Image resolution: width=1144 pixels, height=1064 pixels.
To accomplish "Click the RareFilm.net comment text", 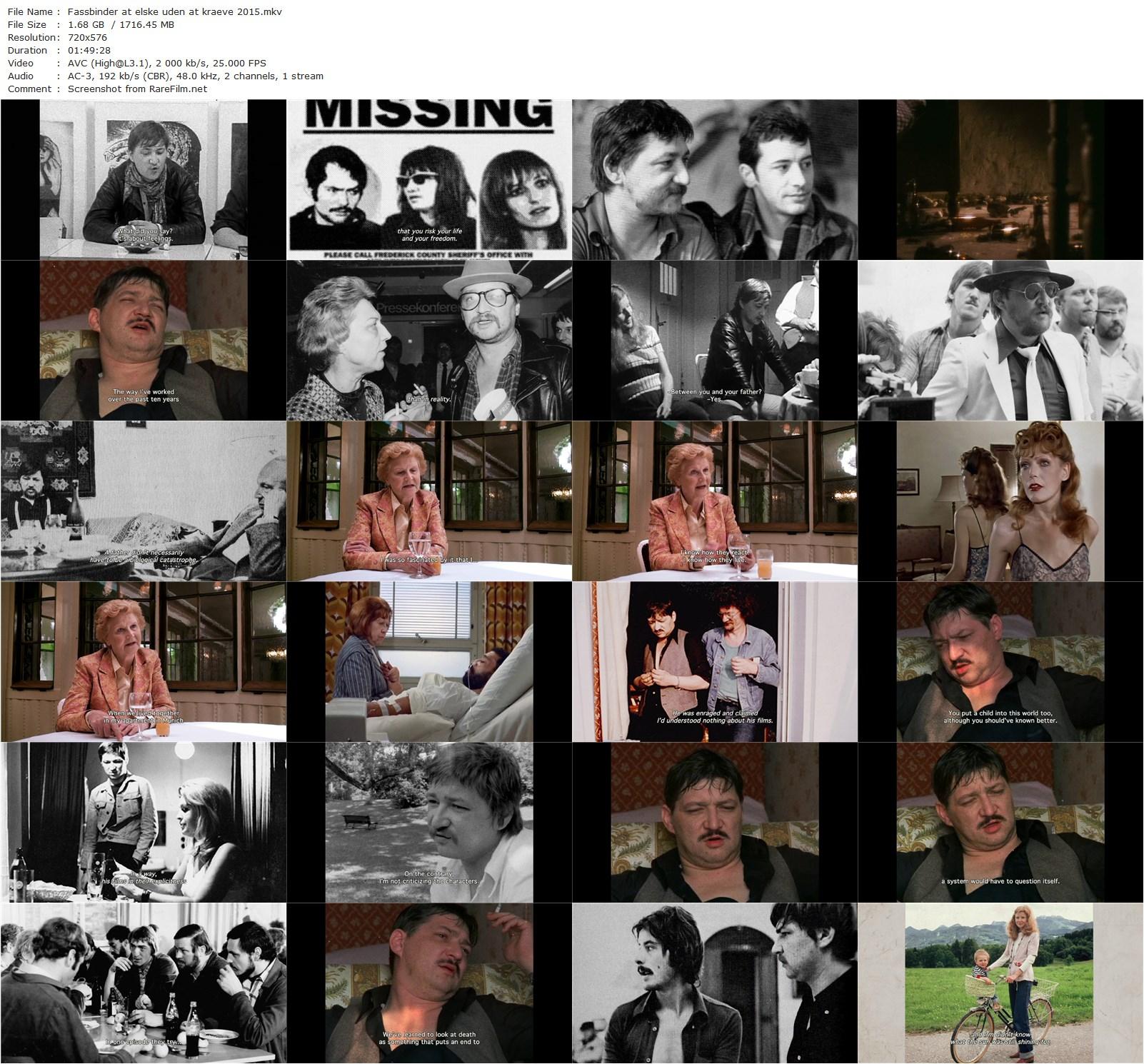I will tap(137, 89).
